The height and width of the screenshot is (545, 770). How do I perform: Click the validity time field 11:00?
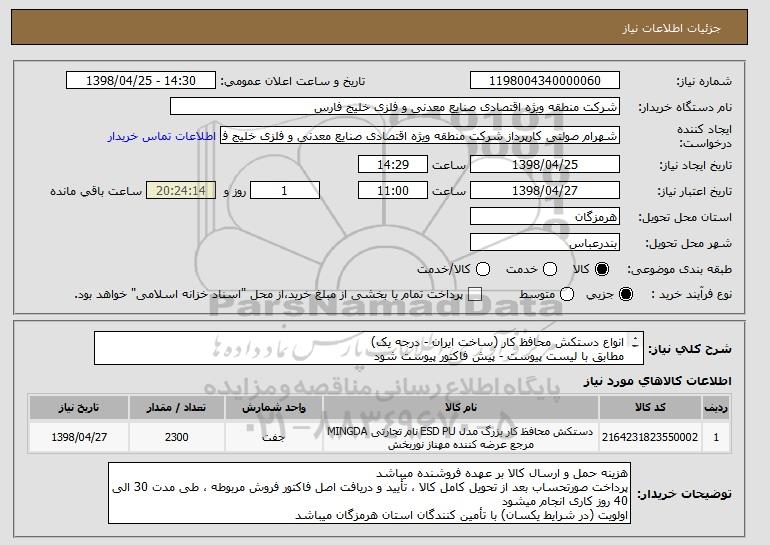(393, 191)
